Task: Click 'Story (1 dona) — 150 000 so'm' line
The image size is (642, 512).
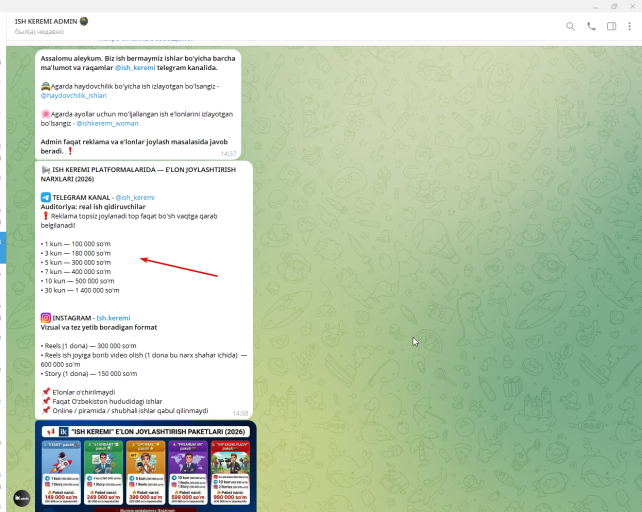Action: pyautogui.click(x=89, y=374)
